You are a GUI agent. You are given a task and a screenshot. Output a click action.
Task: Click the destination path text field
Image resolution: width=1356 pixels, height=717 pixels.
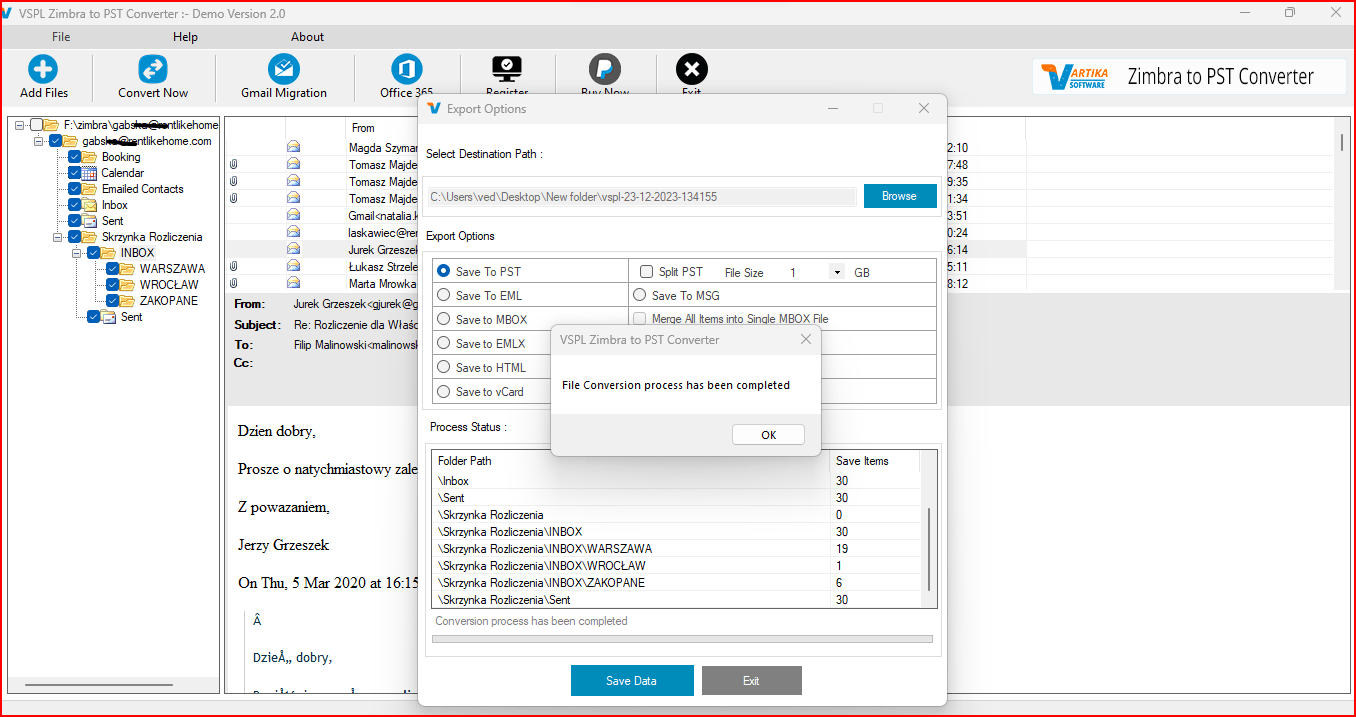[640, 197]
